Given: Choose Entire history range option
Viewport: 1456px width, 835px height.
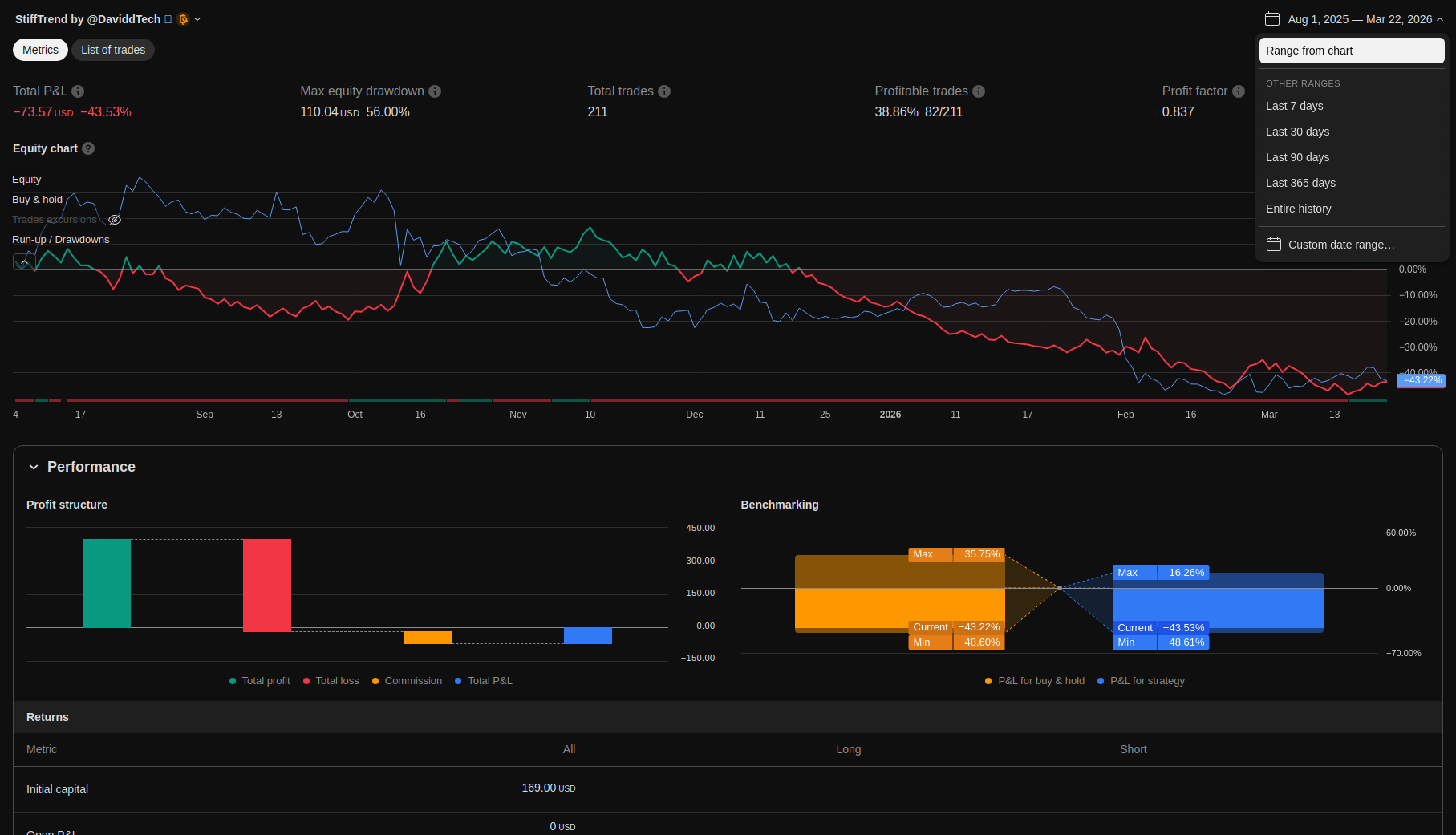Looking at the screenshot, I should (1298, 209).
